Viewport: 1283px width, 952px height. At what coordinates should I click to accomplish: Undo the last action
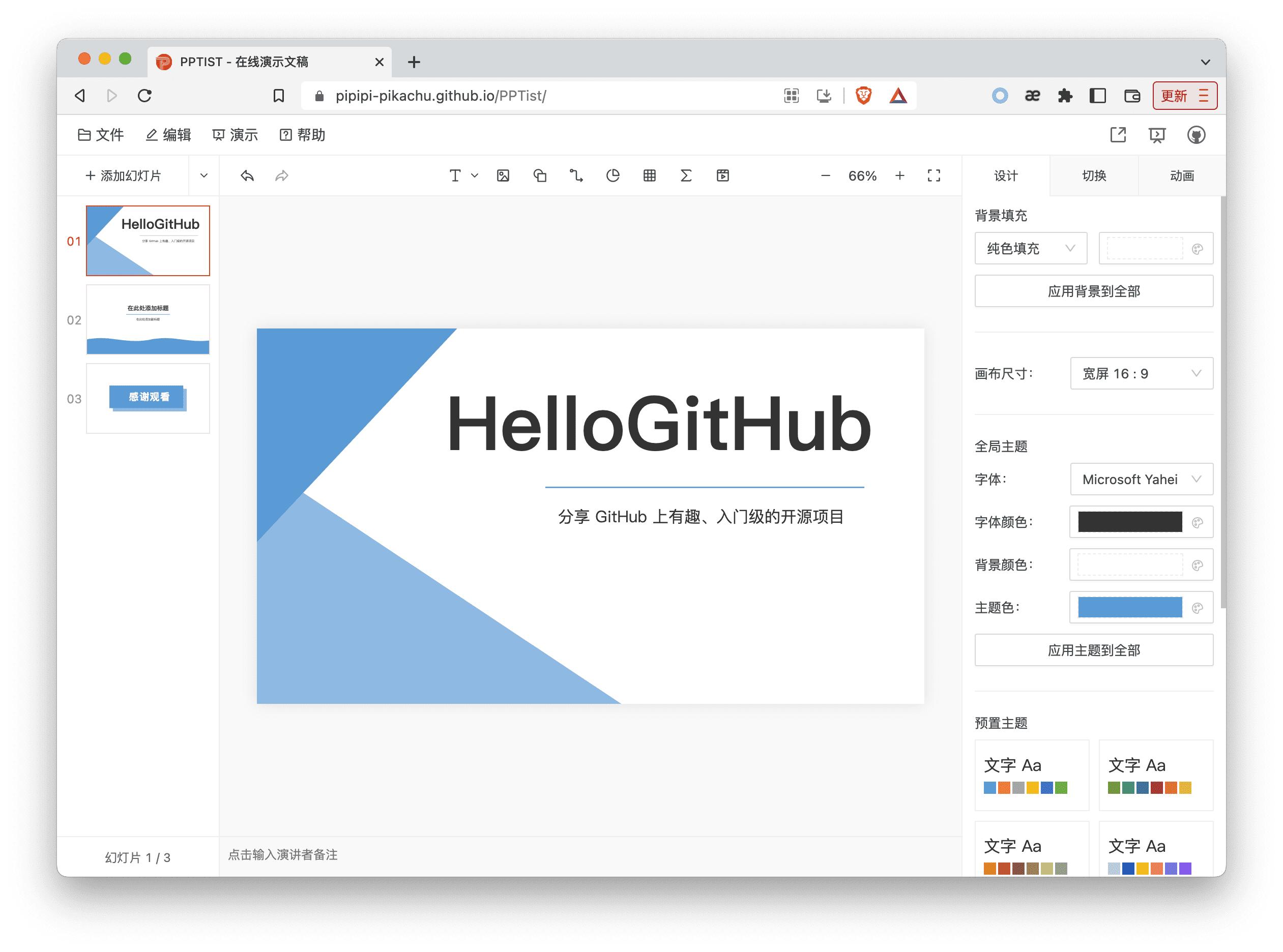[x=247, y=176]
